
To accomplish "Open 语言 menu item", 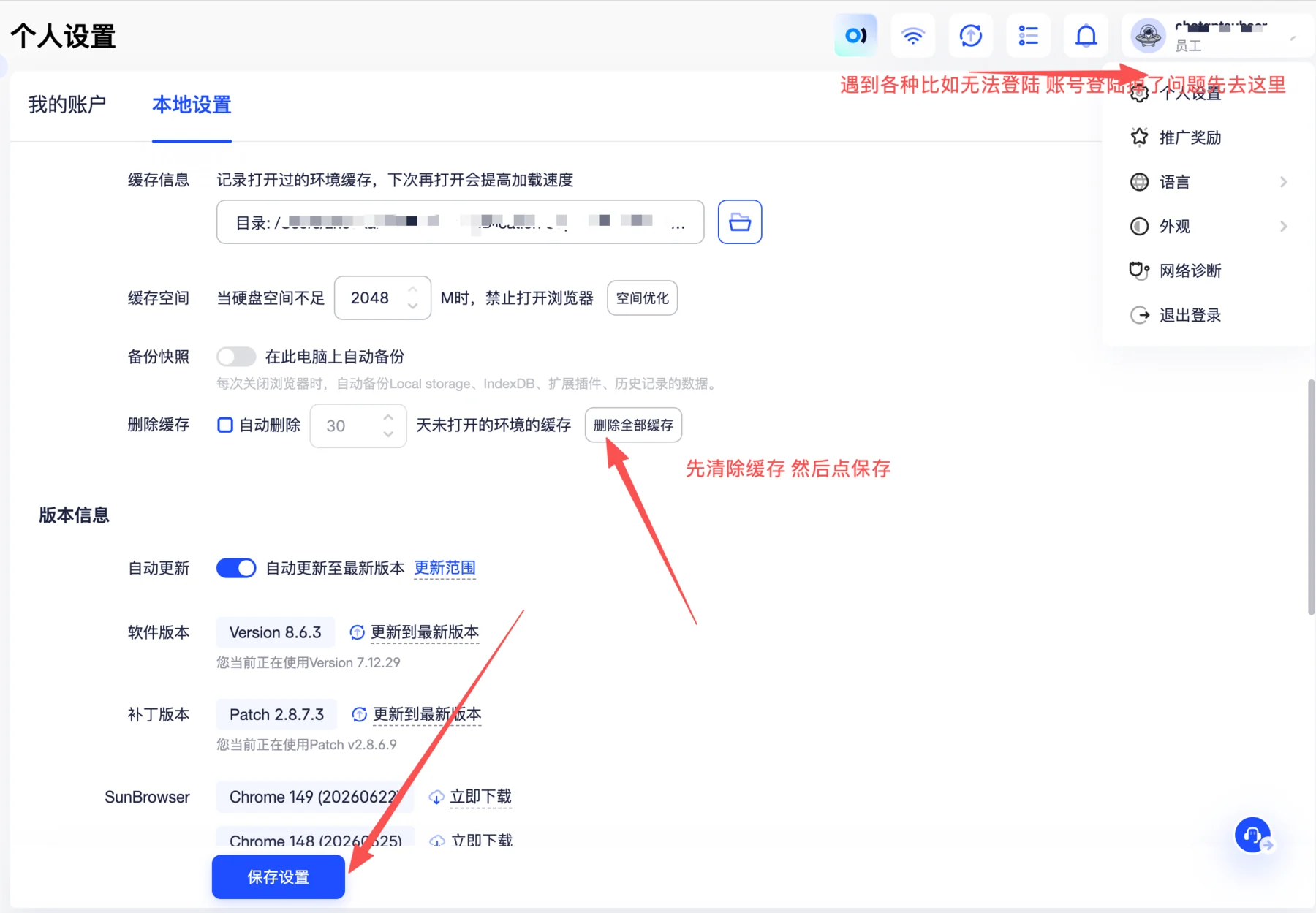I will click(1208, 181).
